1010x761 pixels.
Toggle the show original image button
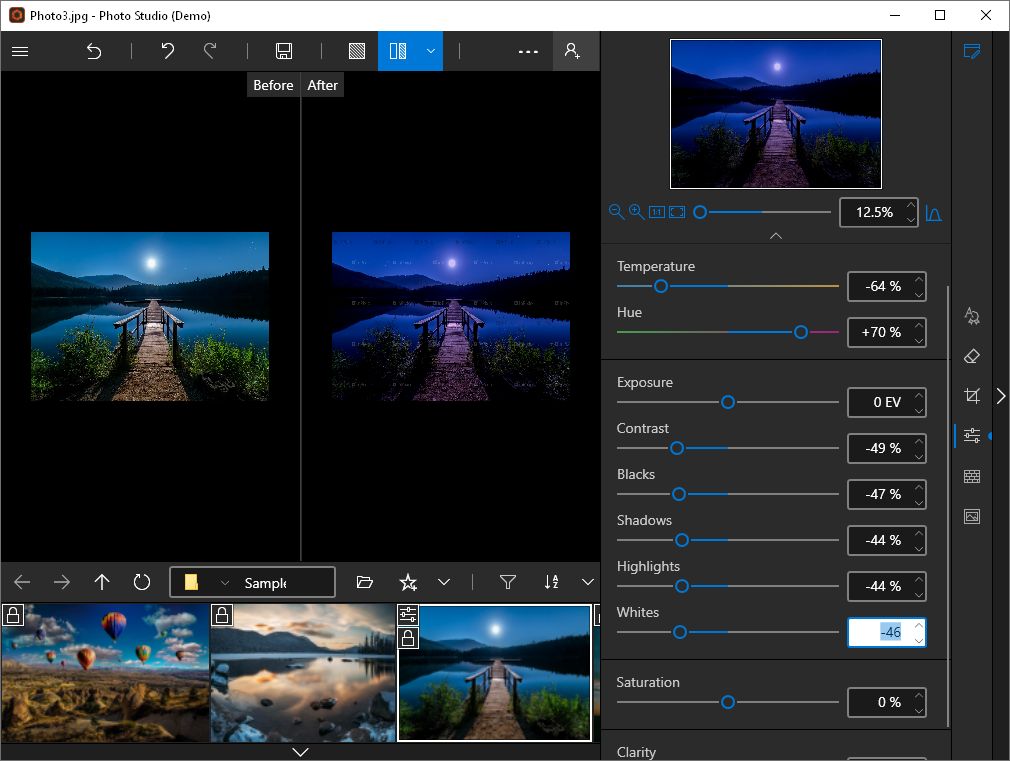point(357,51)
